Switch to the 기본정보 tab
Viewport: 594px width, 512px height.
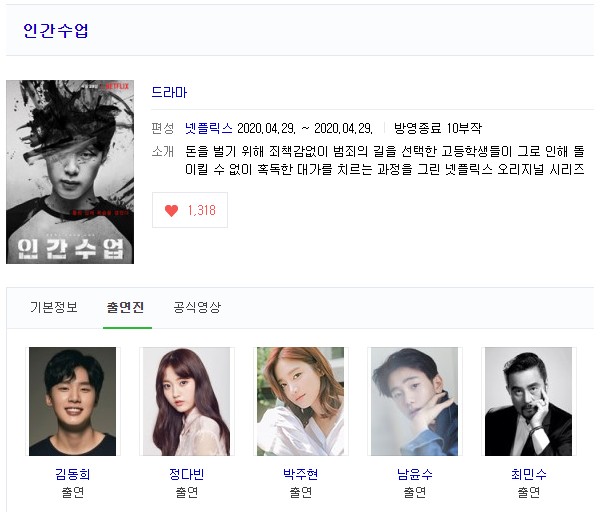tap(54, 307)
